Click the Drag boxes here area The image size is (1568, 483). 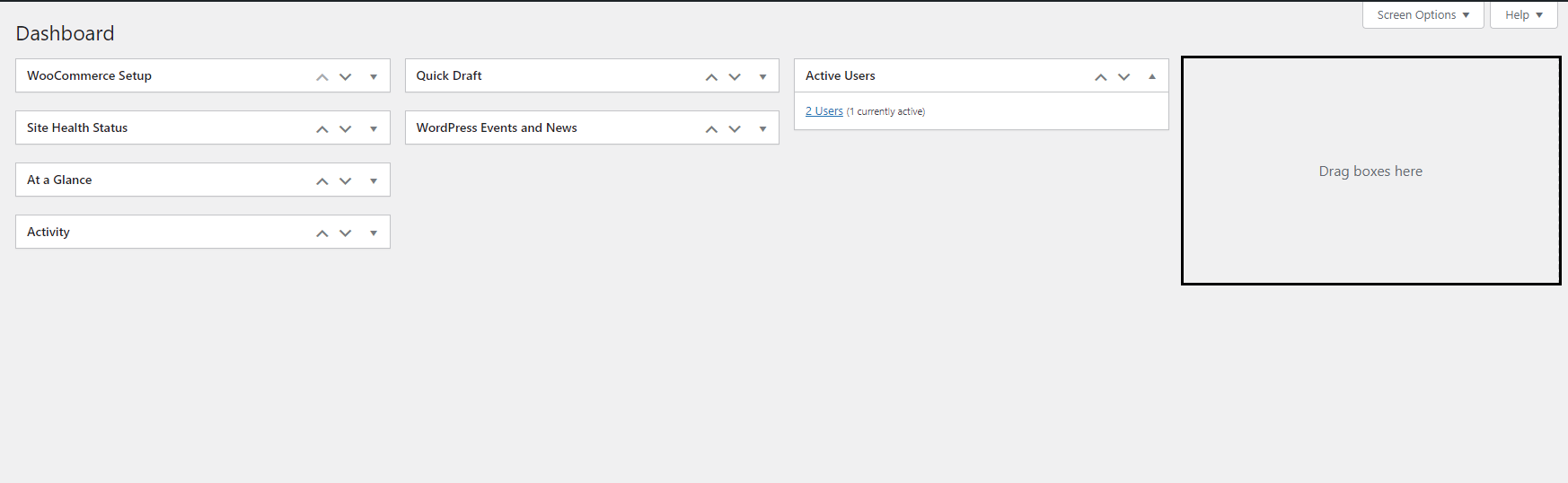(1370, 171)
